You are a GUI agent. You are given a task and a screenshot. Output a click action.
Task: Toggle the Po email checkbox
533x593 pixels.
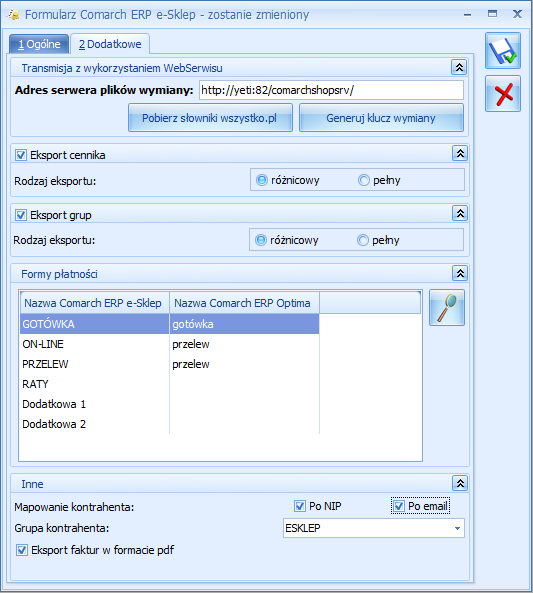pos(399,506)
